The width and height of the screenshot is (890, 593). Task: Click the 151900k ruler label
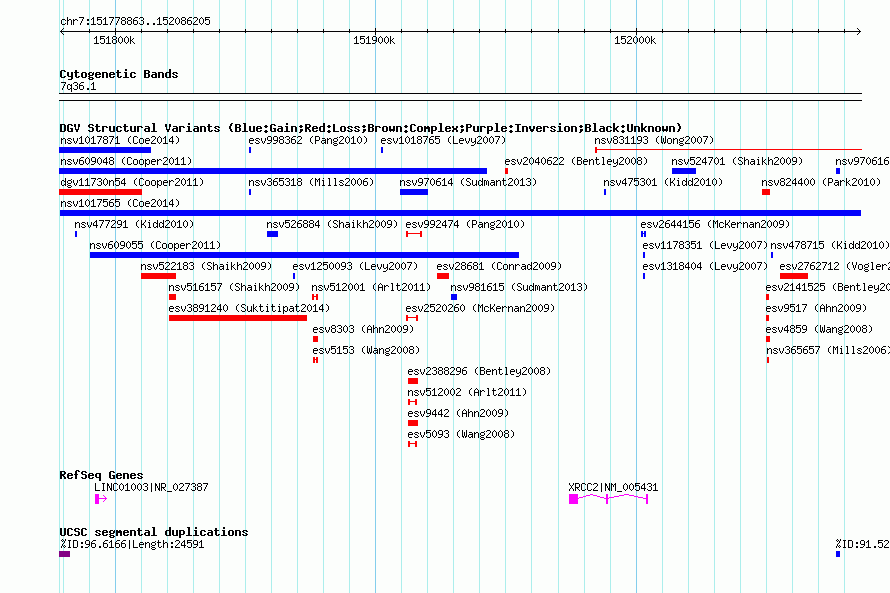[373, 40]
